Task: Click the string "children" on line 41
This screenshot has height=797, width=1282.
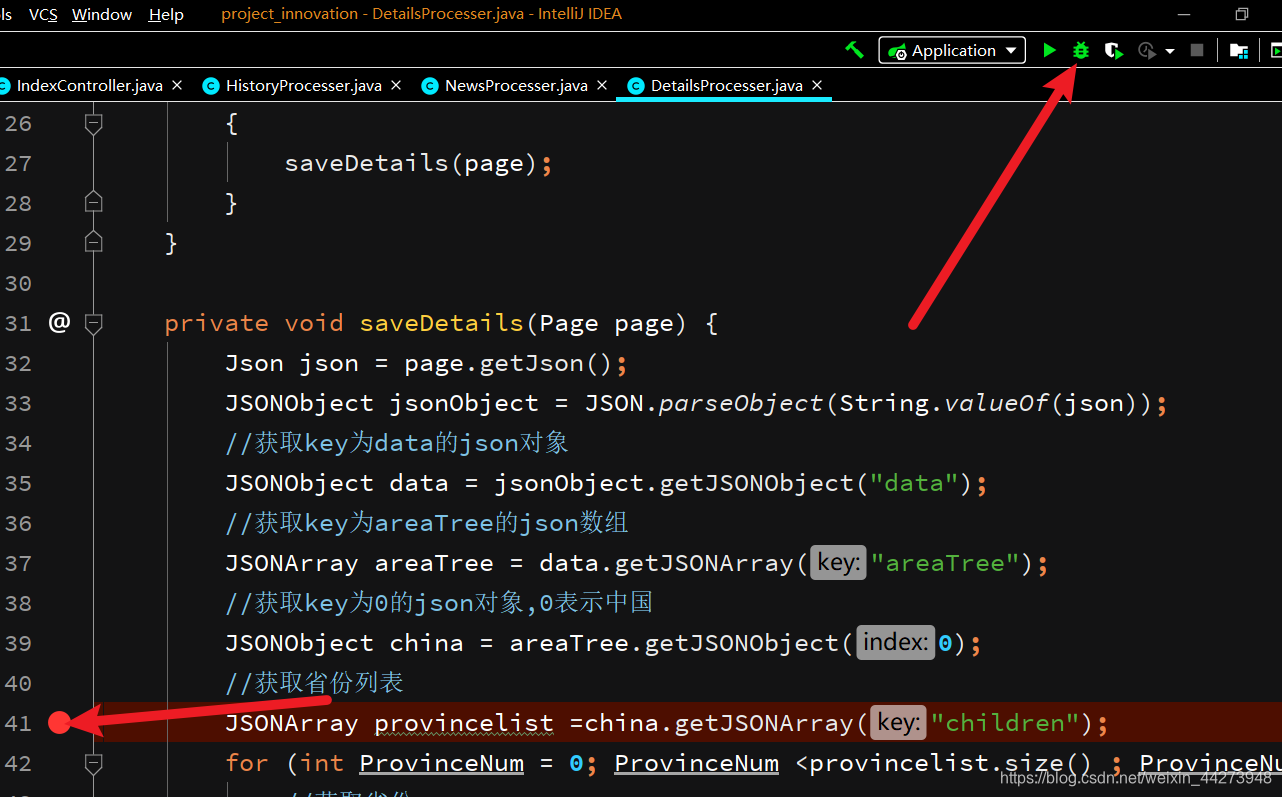Action: click(1005, 723)
